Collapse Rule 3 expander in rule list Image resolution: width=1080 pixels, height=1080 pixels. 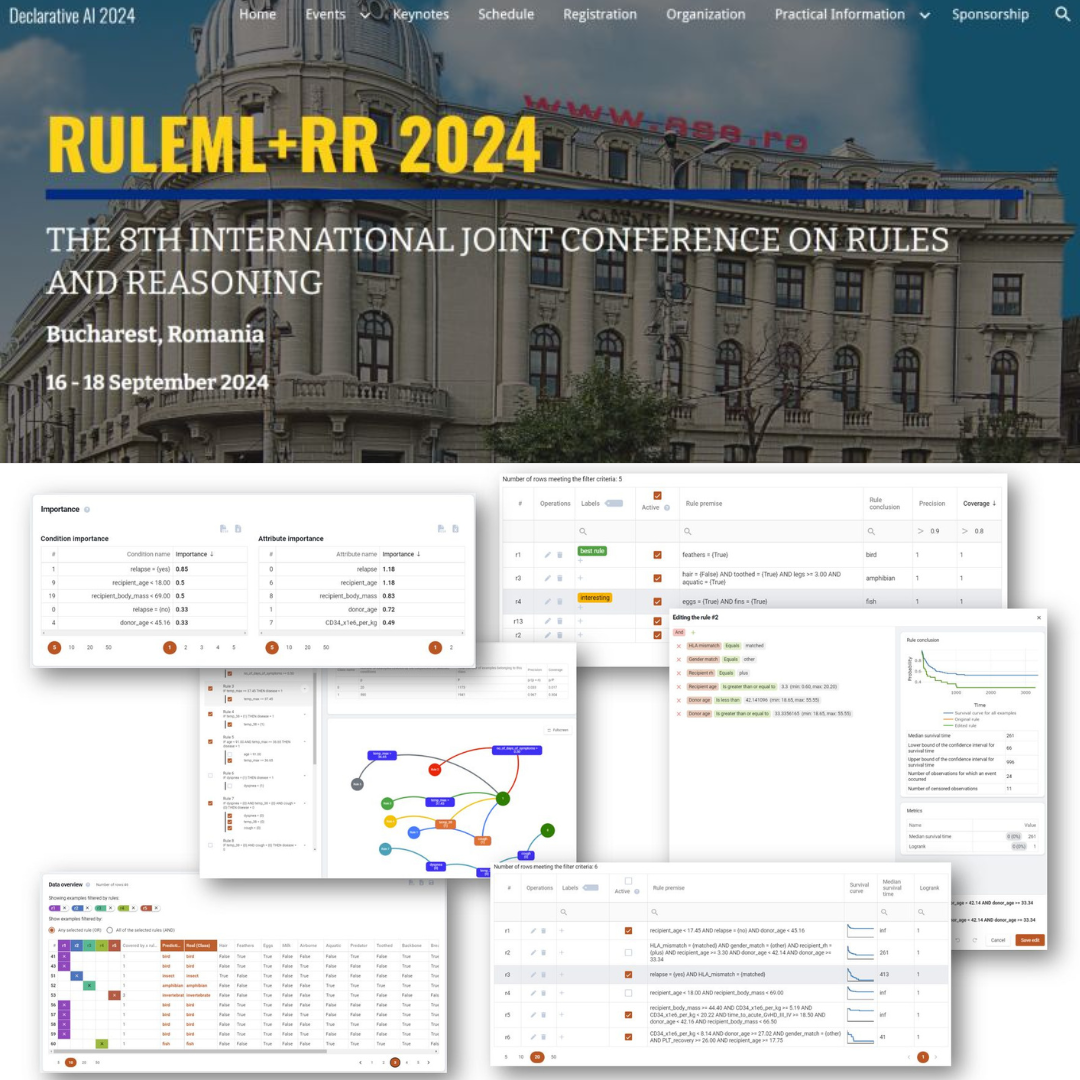click(304, 689)
